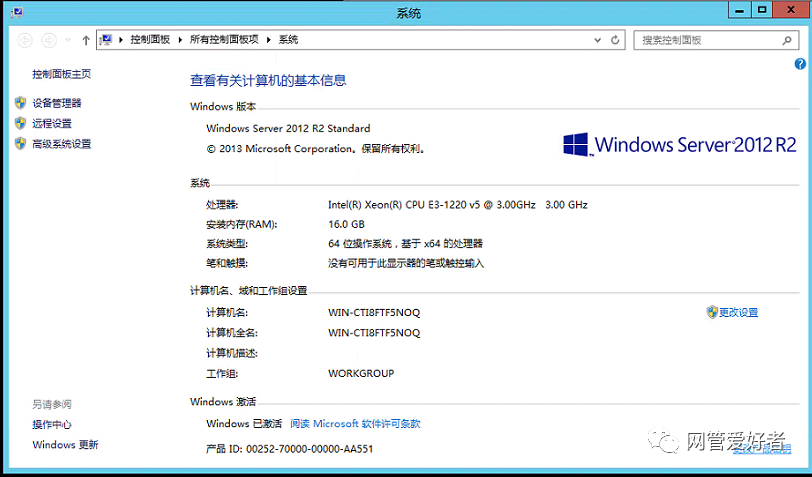Image resolution: width=812 pixels, height=477 pixels.
Task: Open 高级系统设置 link
Action: pos(62,144)
